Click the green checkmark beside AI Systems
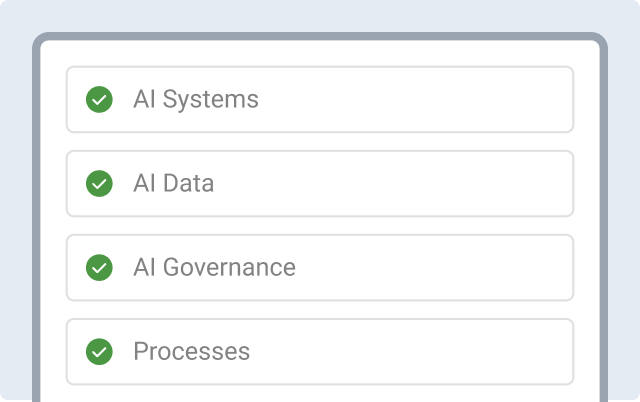640x402 pixels. (x=99, y=99)
